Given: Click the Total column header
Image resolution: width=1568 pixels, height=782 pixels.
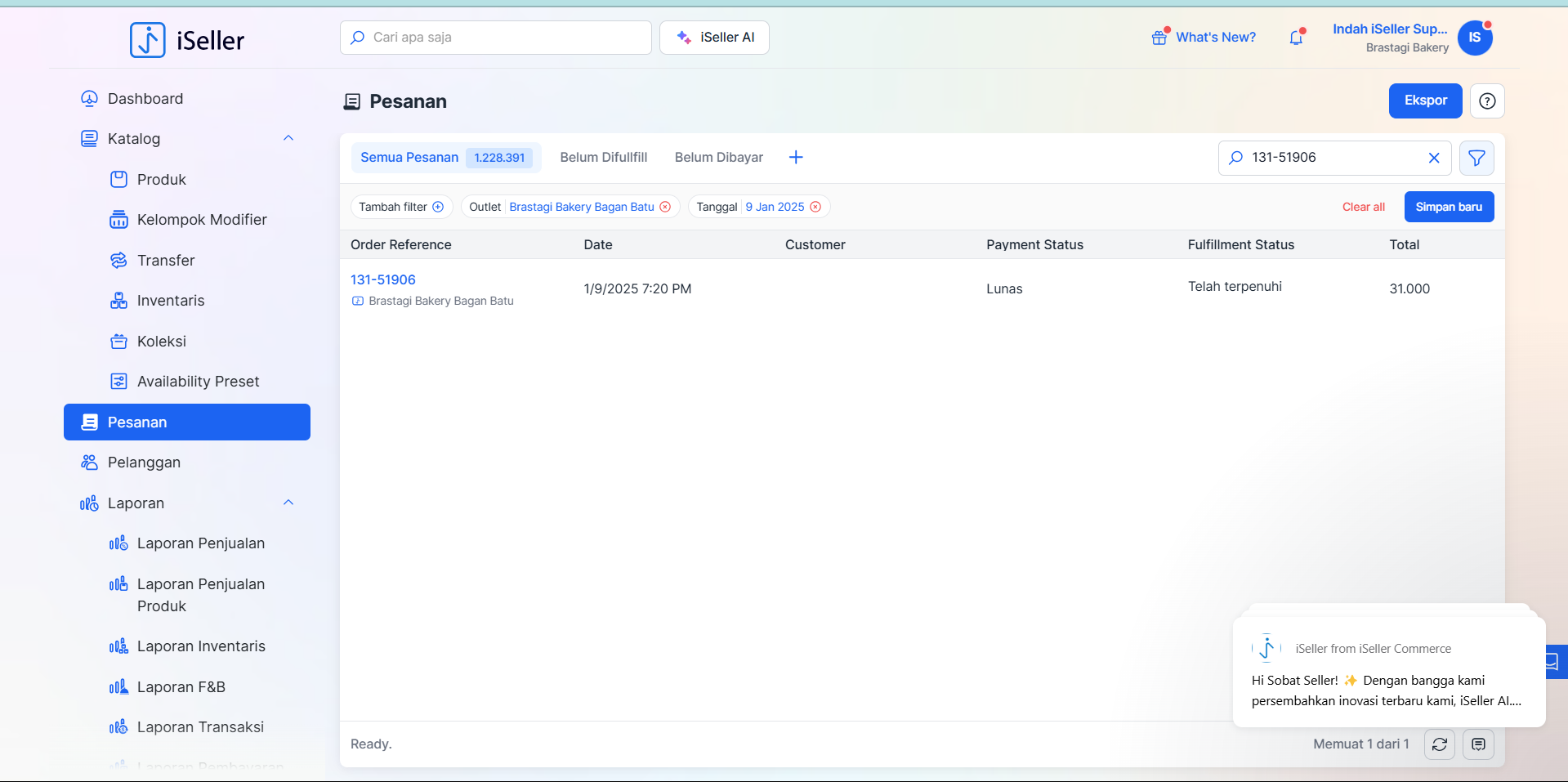Looking at the screenshot, I should (x=1405, y=244).
